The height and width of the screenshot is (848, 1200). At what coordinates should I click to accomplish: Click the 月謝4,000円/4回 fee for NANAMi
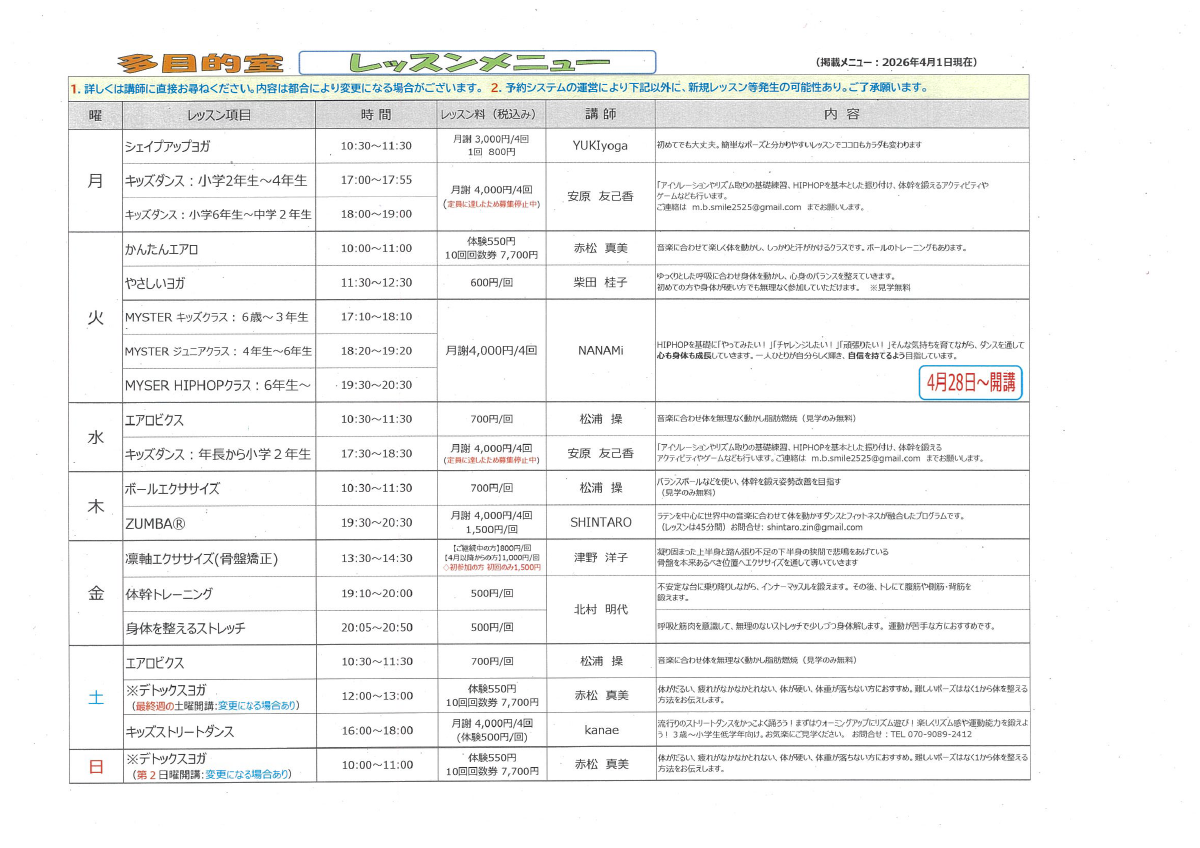tap(491, 351)
